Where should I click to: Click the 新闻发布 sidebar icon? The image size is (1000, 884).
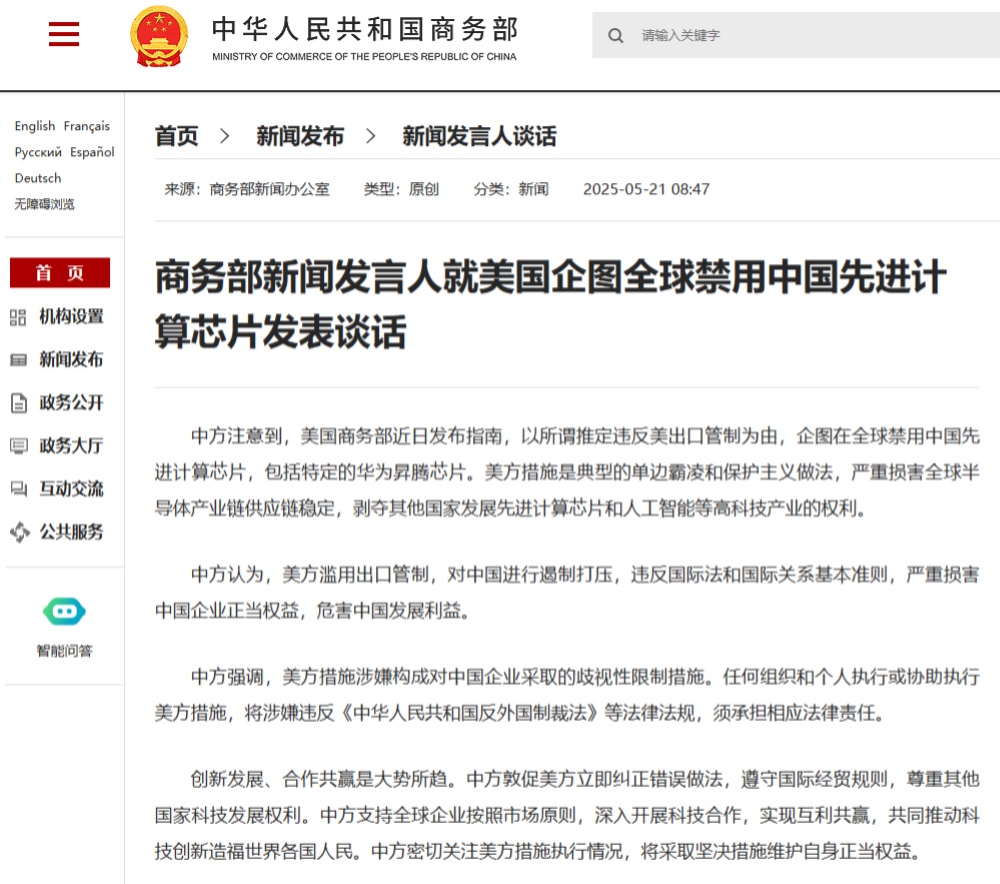(x=18, y=360)
